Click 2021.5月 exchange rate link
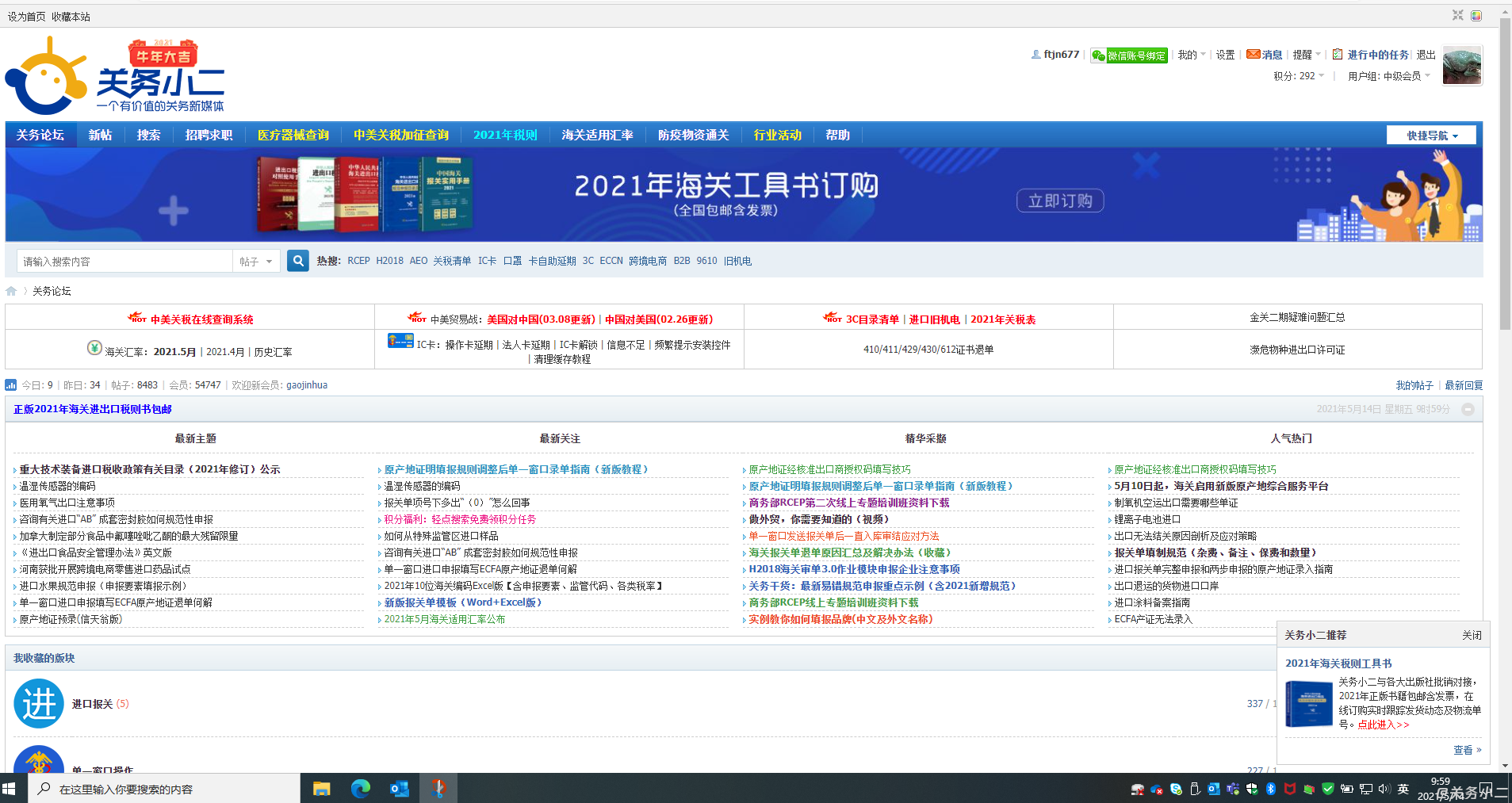 [x=174, y=352]
